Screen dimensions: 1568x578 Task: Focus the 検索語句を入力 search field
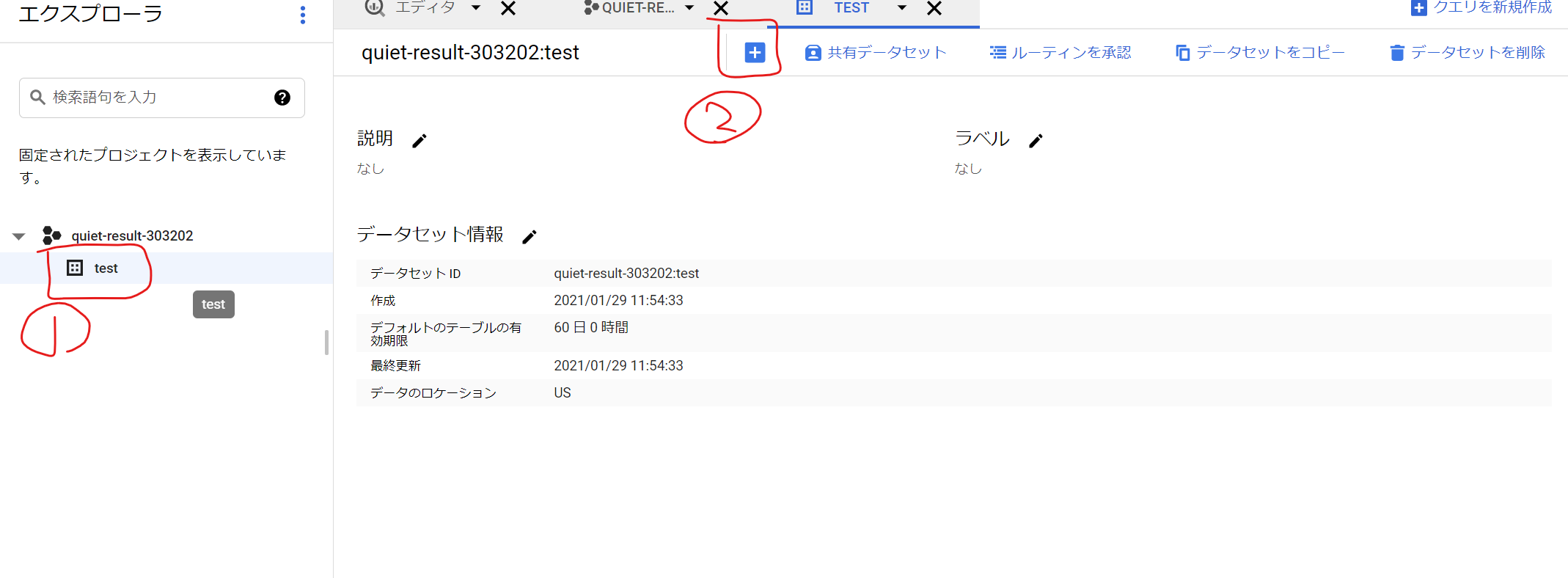162,98
